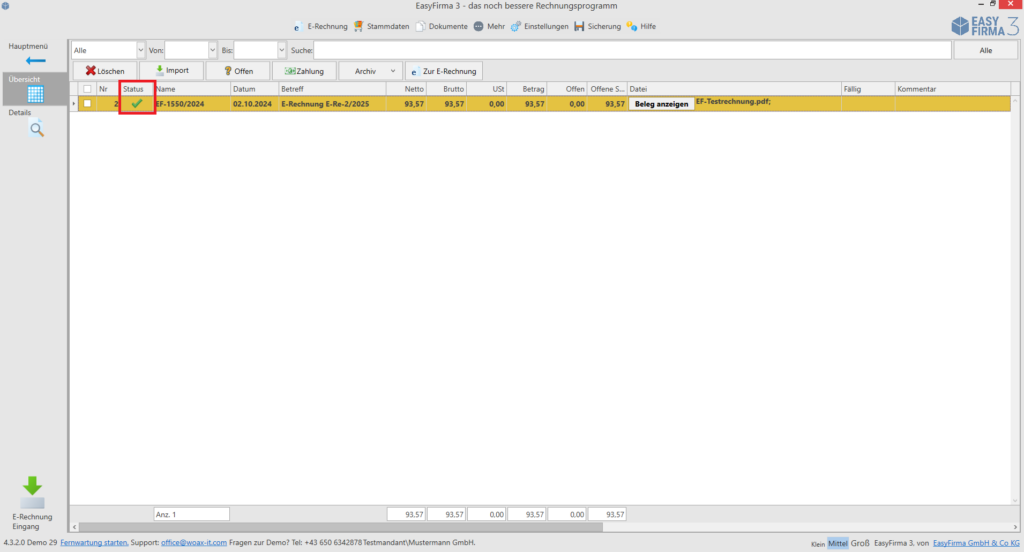Click the right arrow of horizontal scrollbar
Viewport: 1024px width, 552px height.
pos(1015,527)
